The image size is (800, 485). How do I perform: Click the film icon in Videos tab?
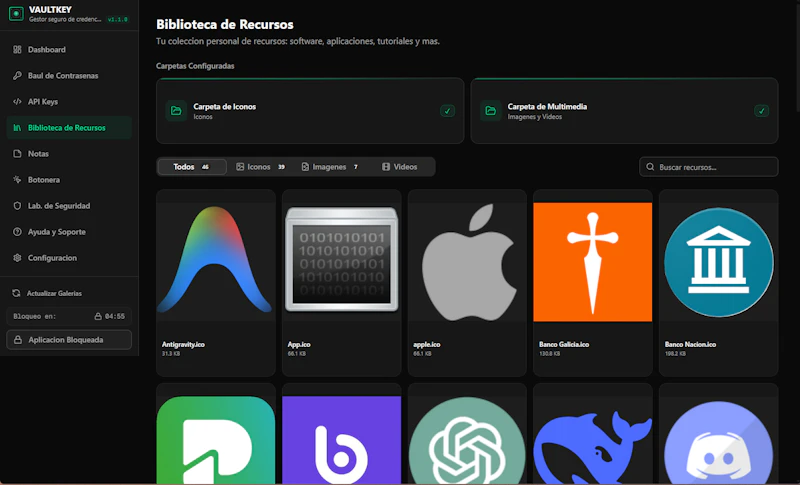click(386, 167)
